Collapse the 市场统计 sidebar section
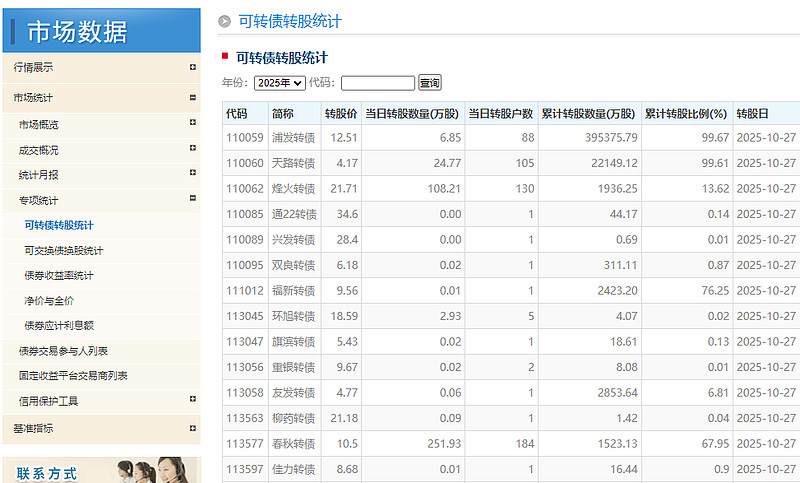The width and height of the screenshot is (800, 483). 192,97
